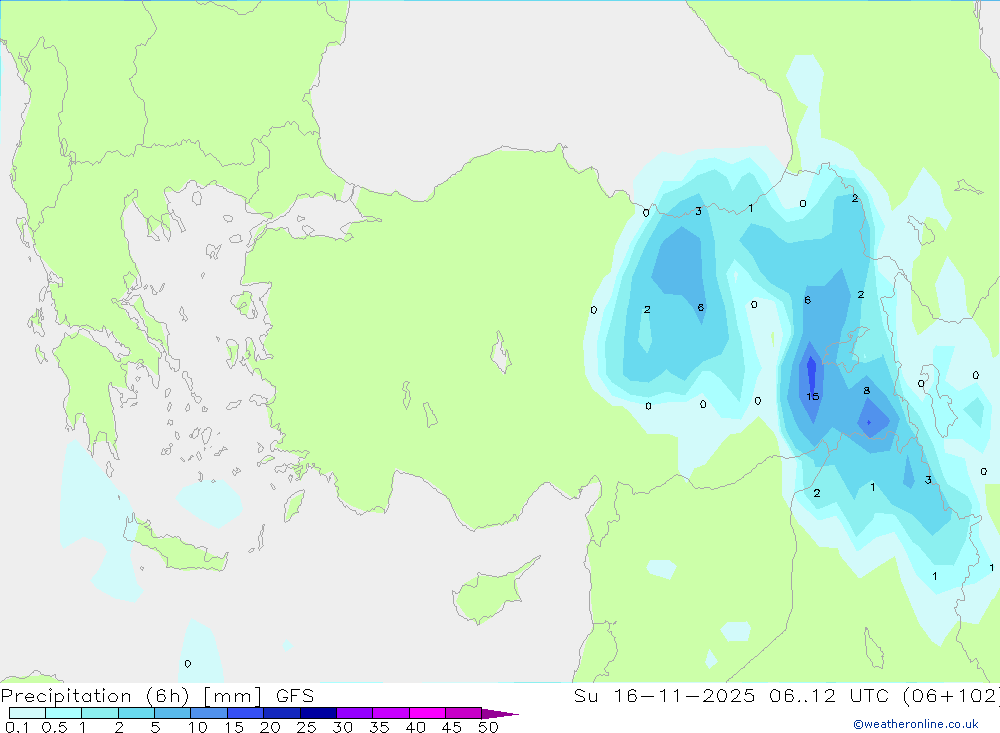Click the legend tick label '50'
The height and width of the screenshot is (733, 1000).
(488, 727)
